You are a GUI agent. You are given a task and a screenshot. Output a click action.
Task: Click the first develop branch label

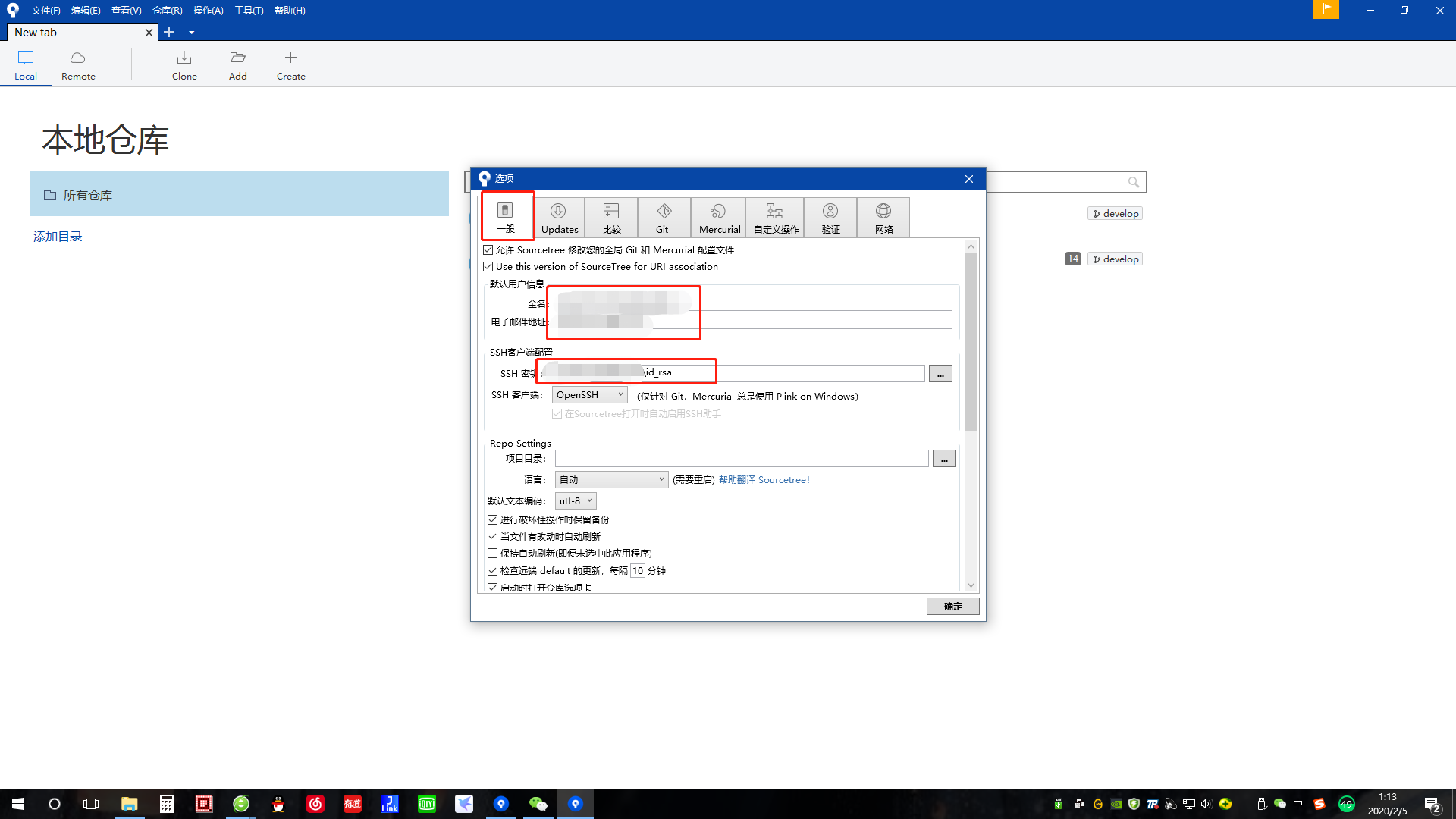tap(1115, 214)
